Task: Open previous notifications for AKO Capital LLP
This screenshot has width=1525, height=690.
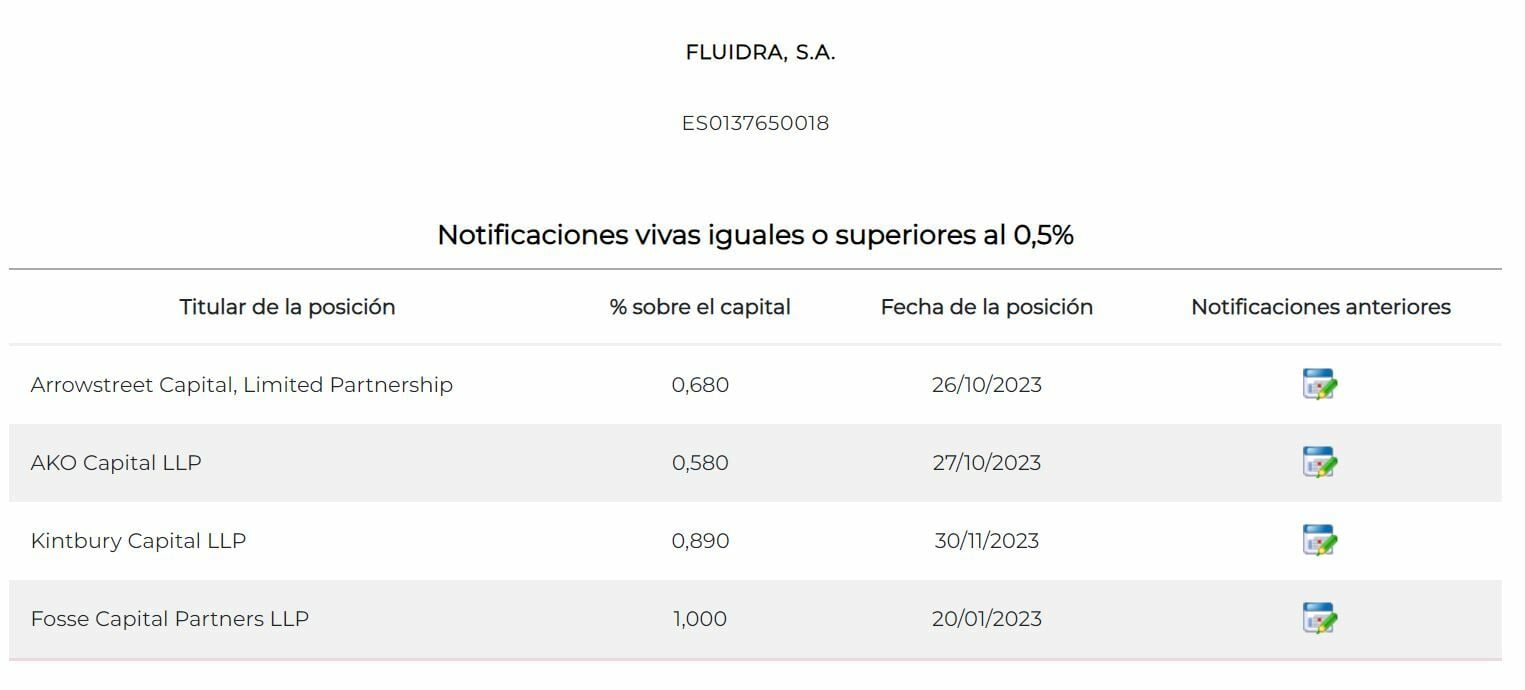Action: coord(1320,463)
